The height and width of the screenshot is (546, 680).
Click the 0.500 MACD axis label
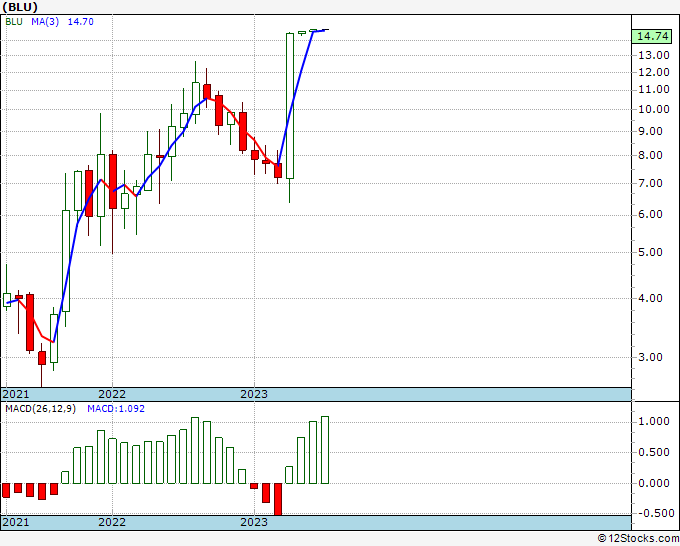[654, 452]
